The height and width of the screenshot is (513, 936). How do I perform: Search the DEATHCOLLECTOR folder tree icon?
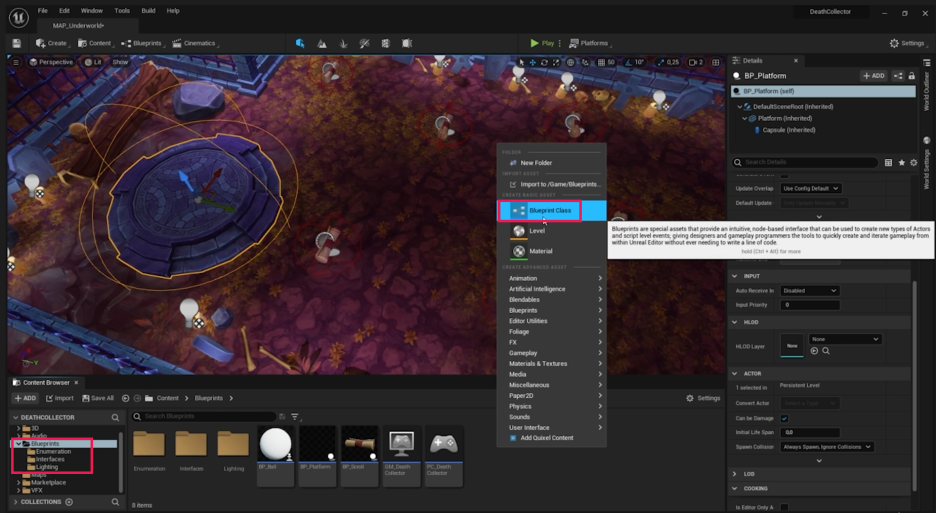[115, 417]
